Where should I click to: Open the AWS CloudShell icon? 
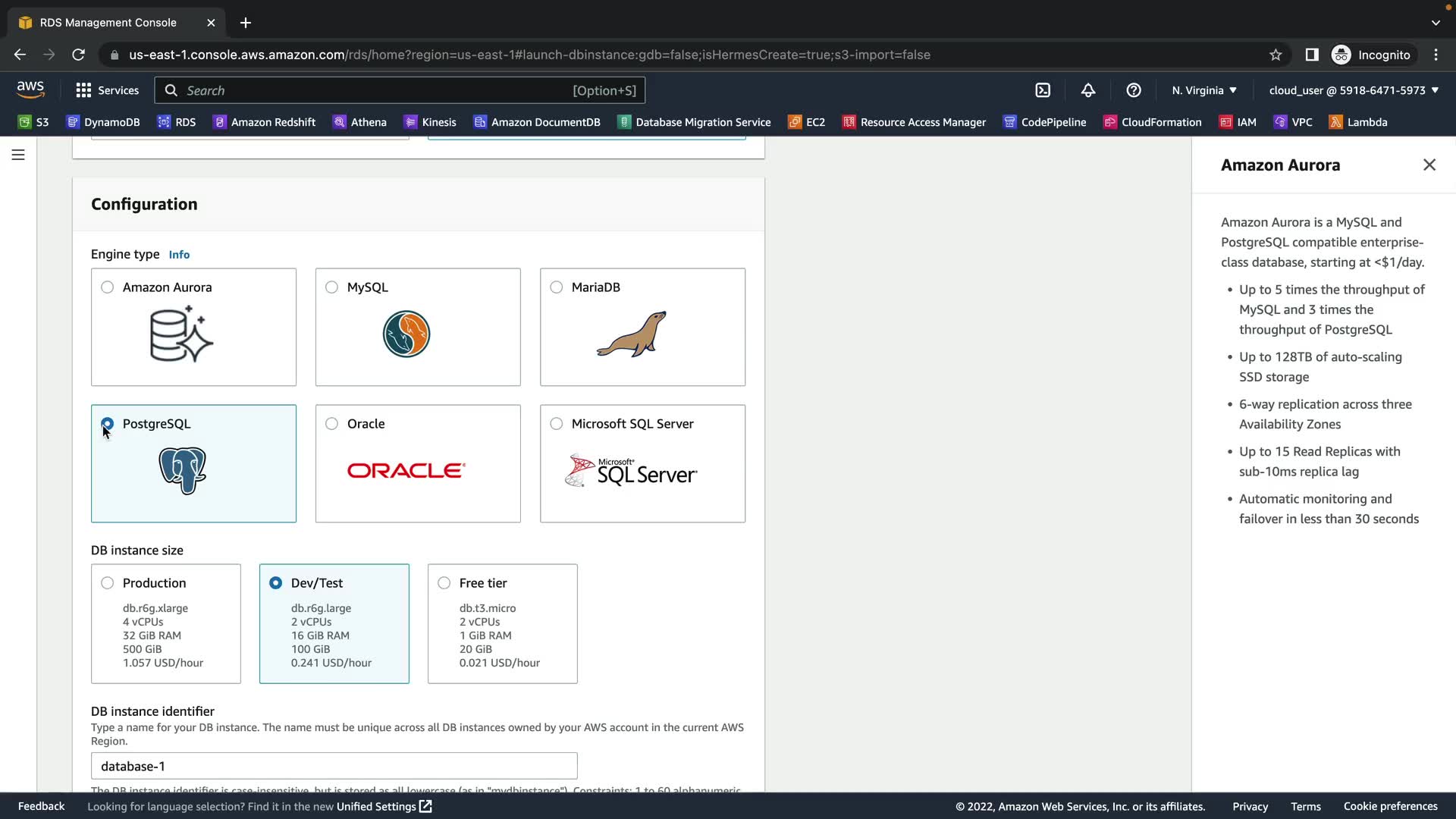point(1043,90)
